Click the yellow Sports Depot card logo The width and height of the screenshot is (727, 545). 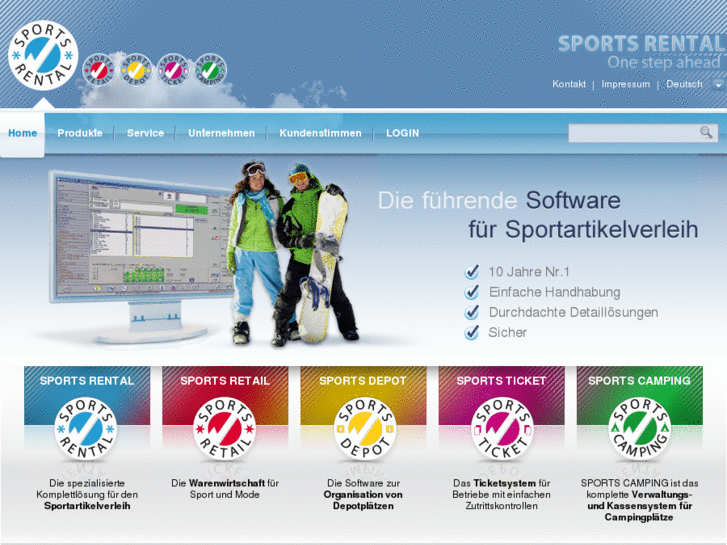(x=365, y=429)
